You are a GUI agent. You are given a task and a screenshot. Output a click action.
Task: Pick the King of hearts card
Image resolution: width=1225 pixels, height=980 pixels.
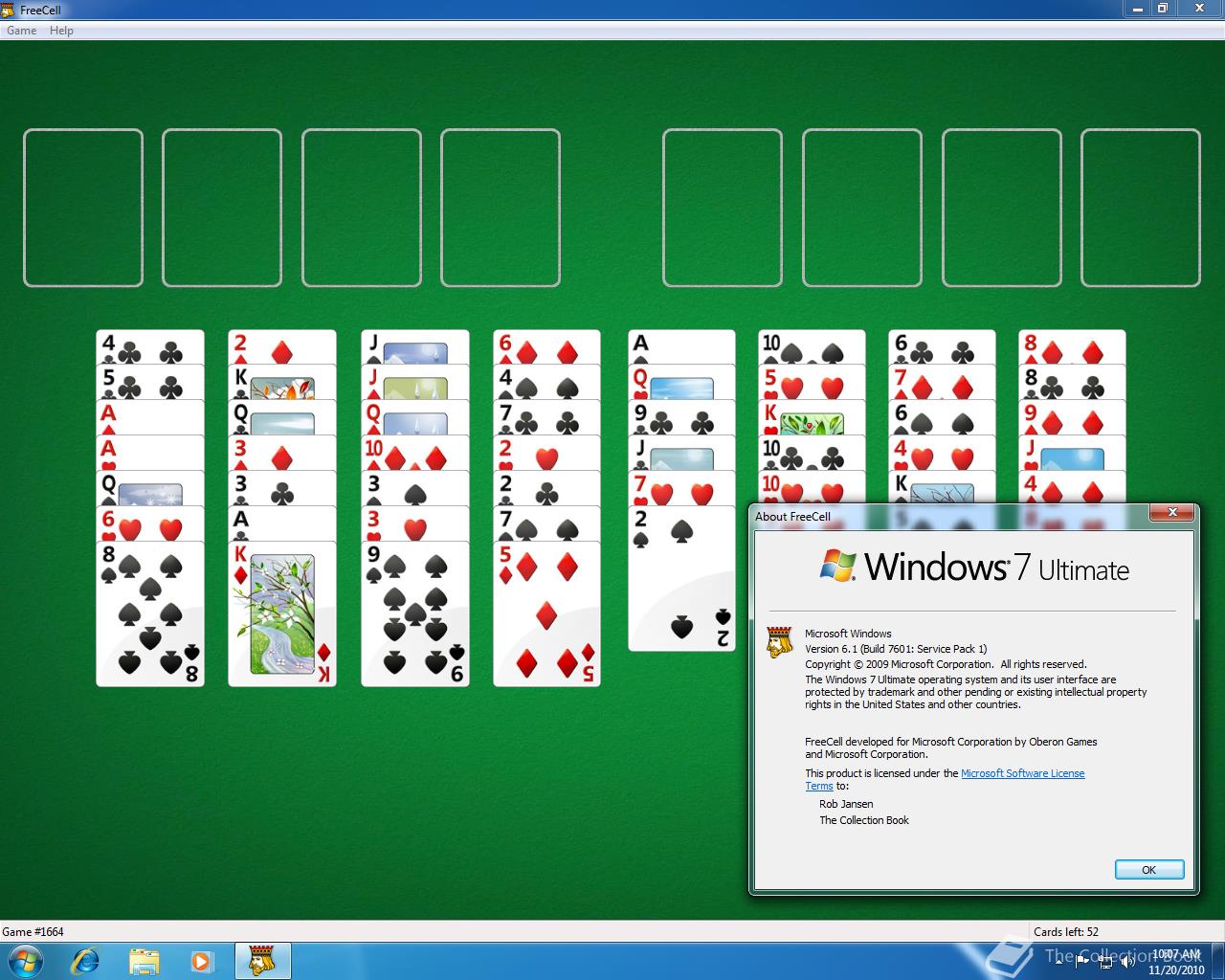[x=812, y=418]
